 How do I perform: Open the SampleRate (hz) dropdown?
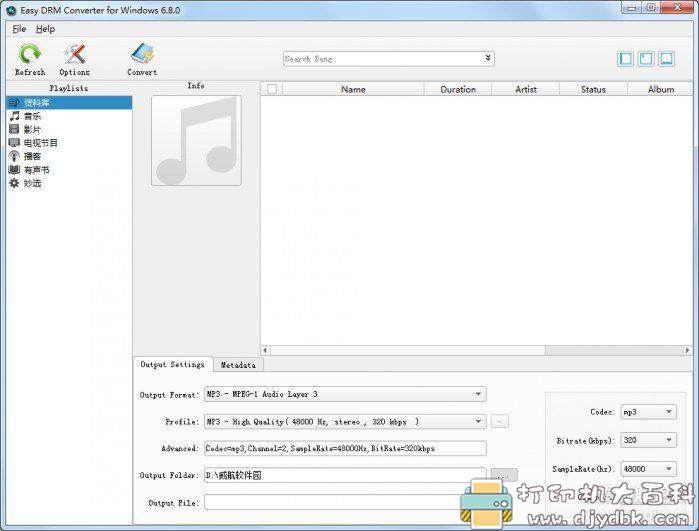pos(649,469)
